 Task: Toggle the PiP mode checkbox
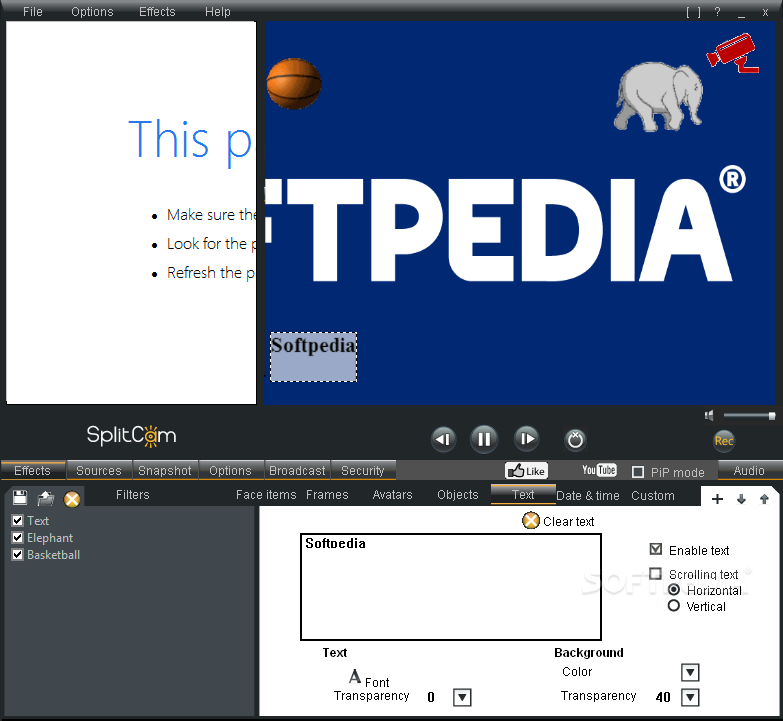(638, 472)
